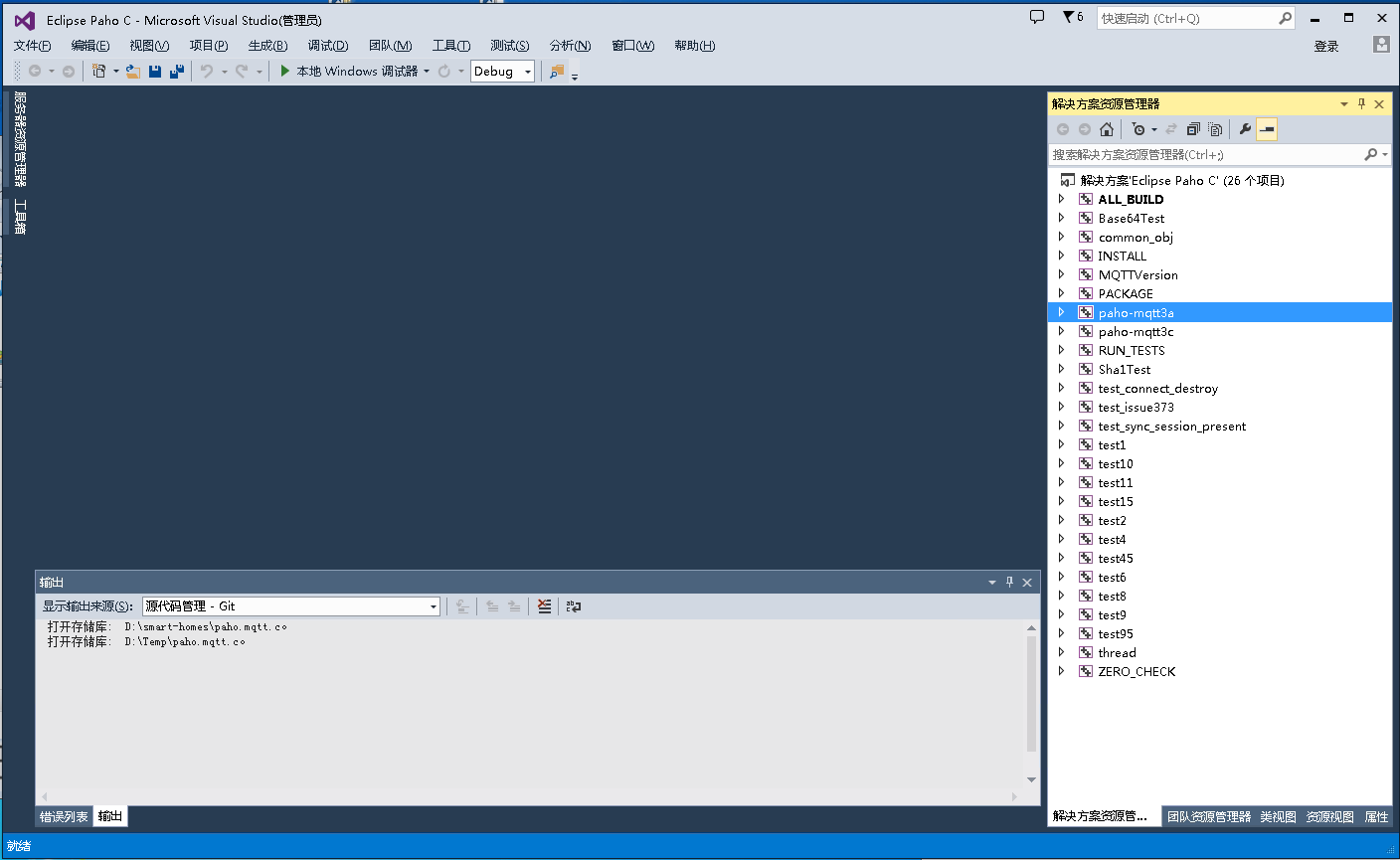Click the Solution Explorer search field
The image size is (1400, 860).
[1206, 154]
